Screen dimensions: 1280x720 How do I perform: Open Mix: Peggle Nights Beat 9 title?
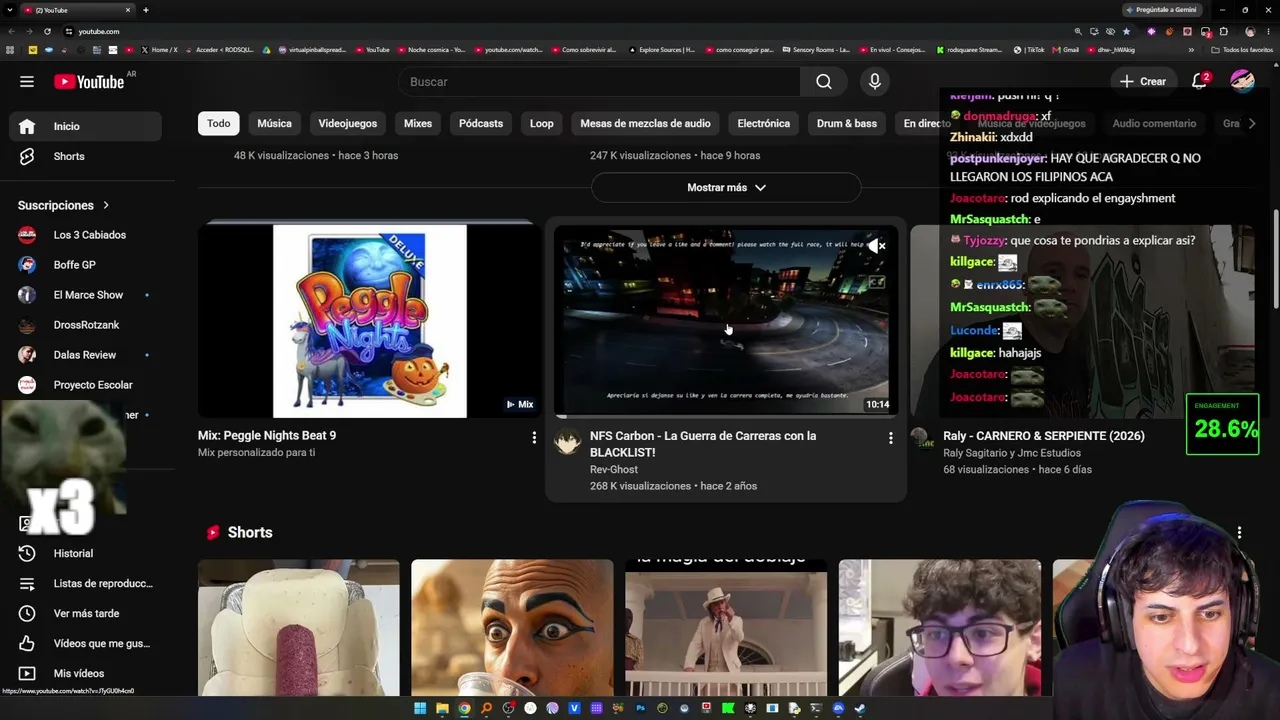[267, 436]
